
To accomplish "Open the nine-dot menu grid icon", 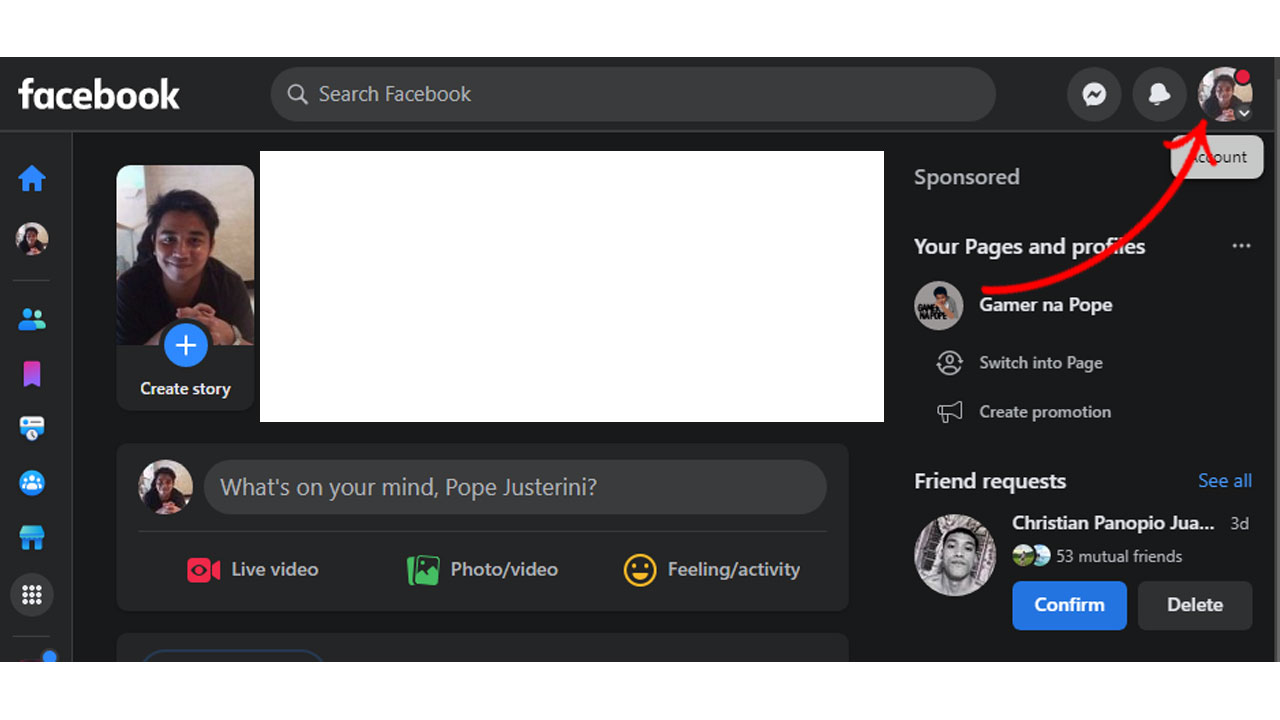I will tap(32, 595).
